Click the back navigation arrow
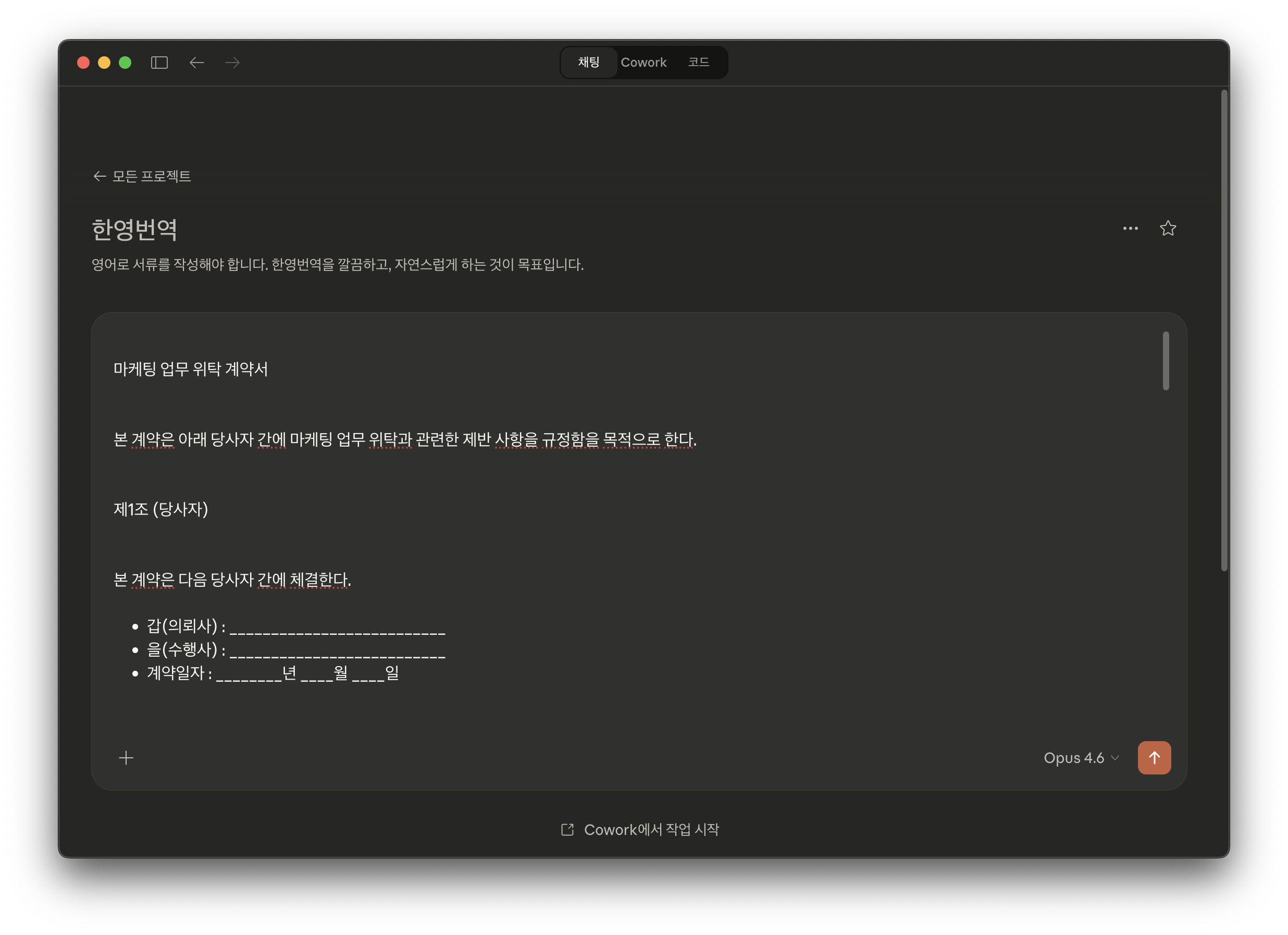The height and width of the screenshot is (935, 1288). tap(196, 63)
